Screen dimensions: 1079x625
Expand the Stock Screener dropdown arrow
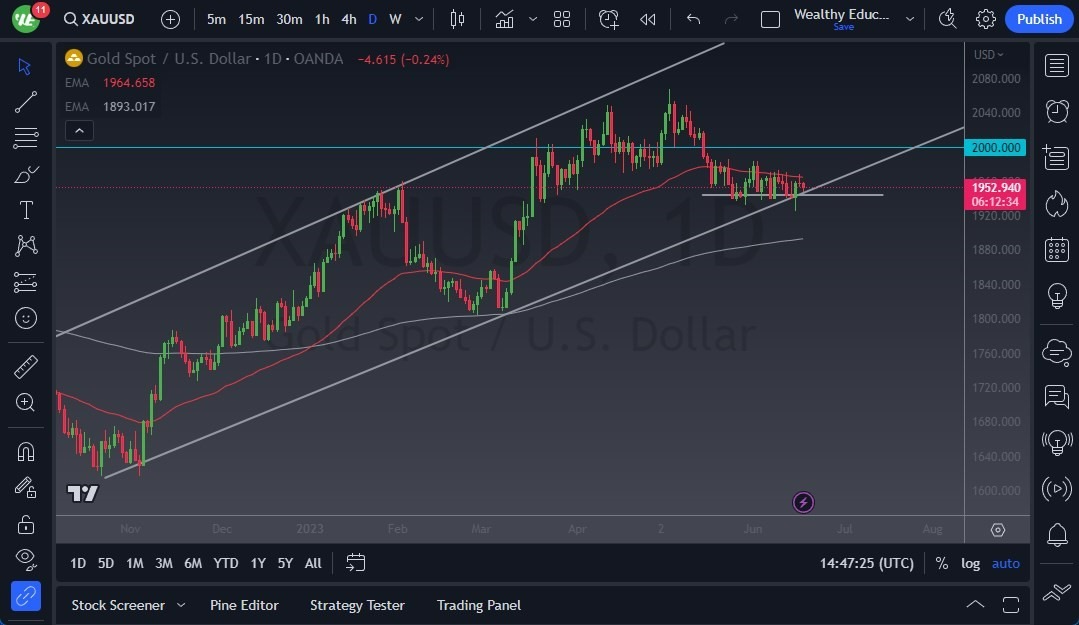(181, 605)
